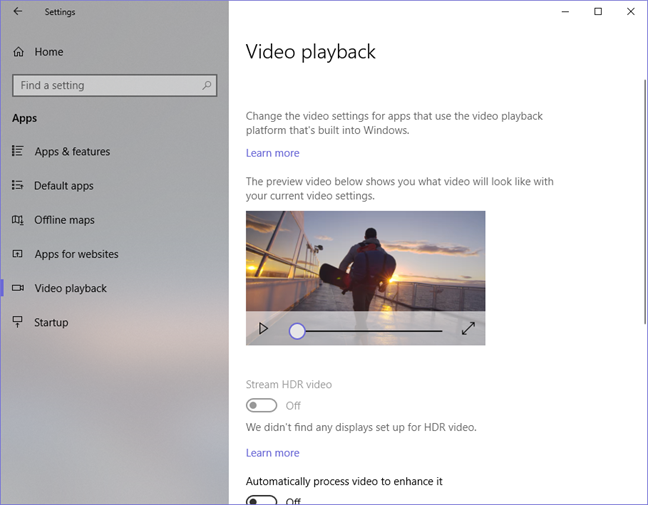The image size is (648, 505).
Task: Click the Startup icon in sidebar
Action: coord(18,322)
